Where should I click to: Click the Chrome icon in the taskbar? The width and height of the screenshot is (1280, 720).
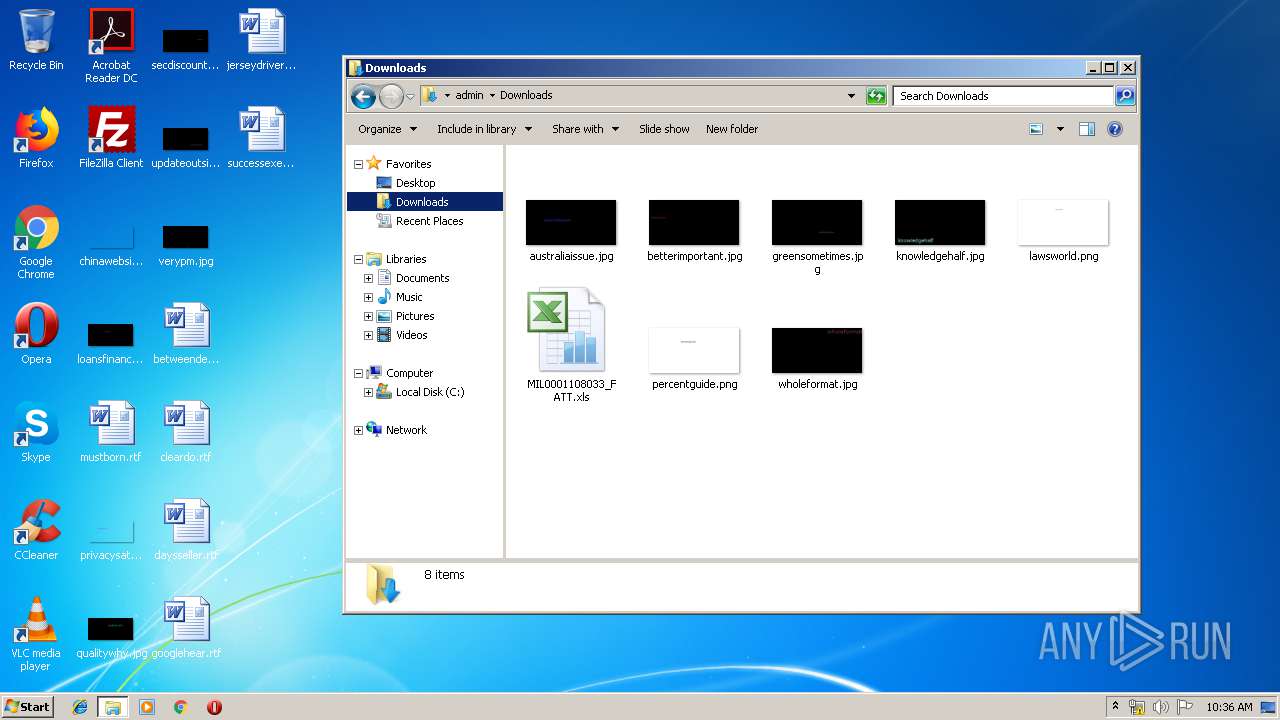point(181,707)
